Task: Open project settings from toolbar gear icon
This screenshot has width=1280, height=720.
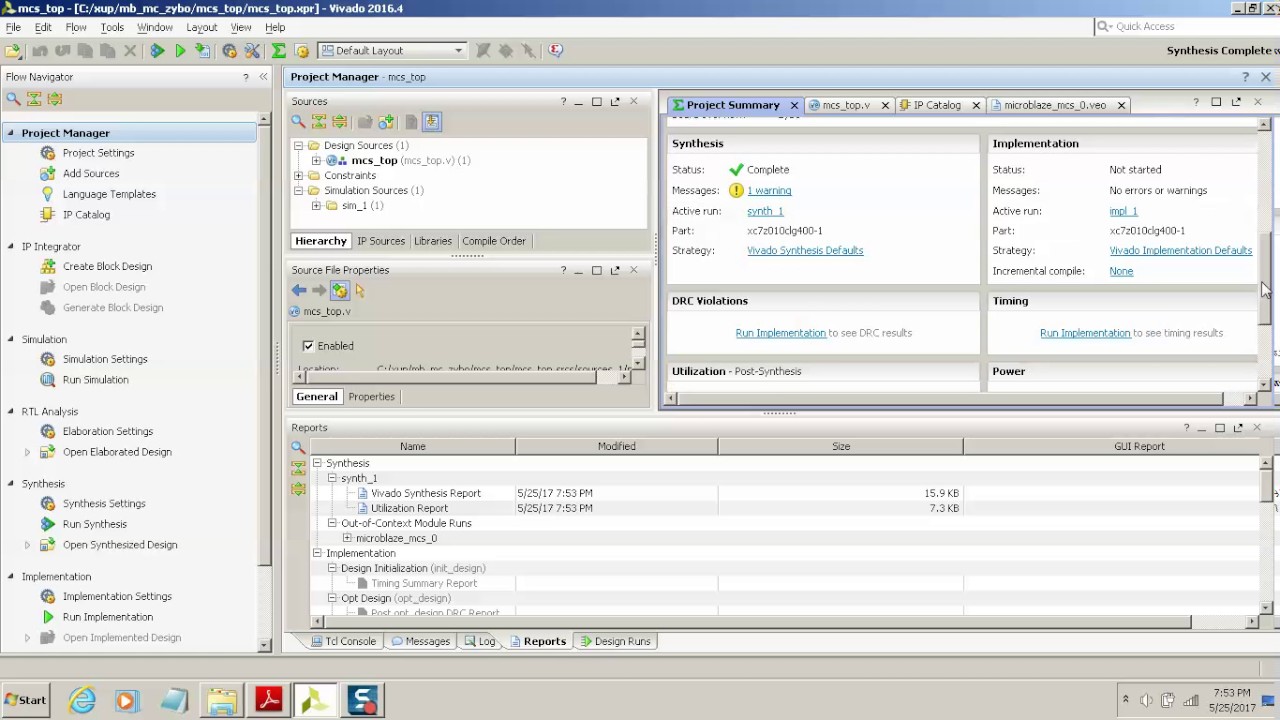Action: point(229,51)
